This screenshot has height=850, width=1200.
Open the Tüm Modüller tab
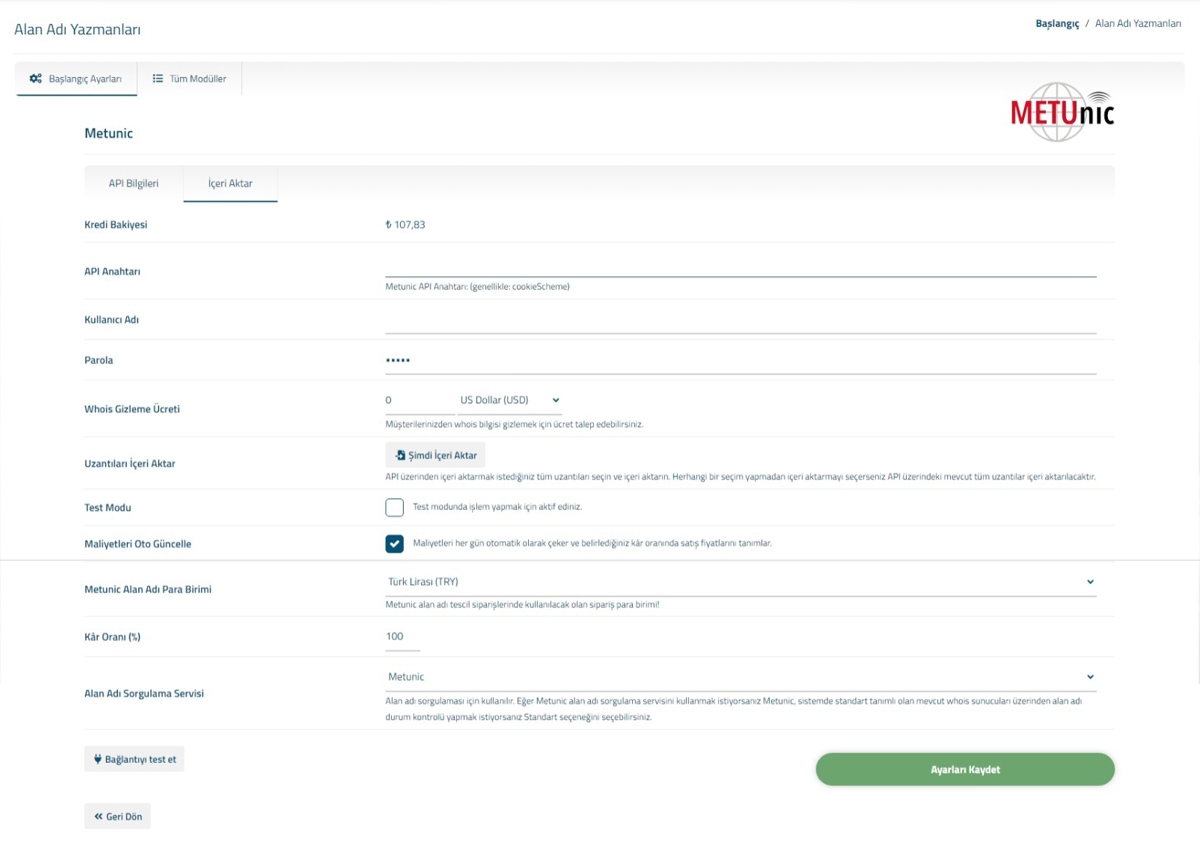tap(190, 78)
